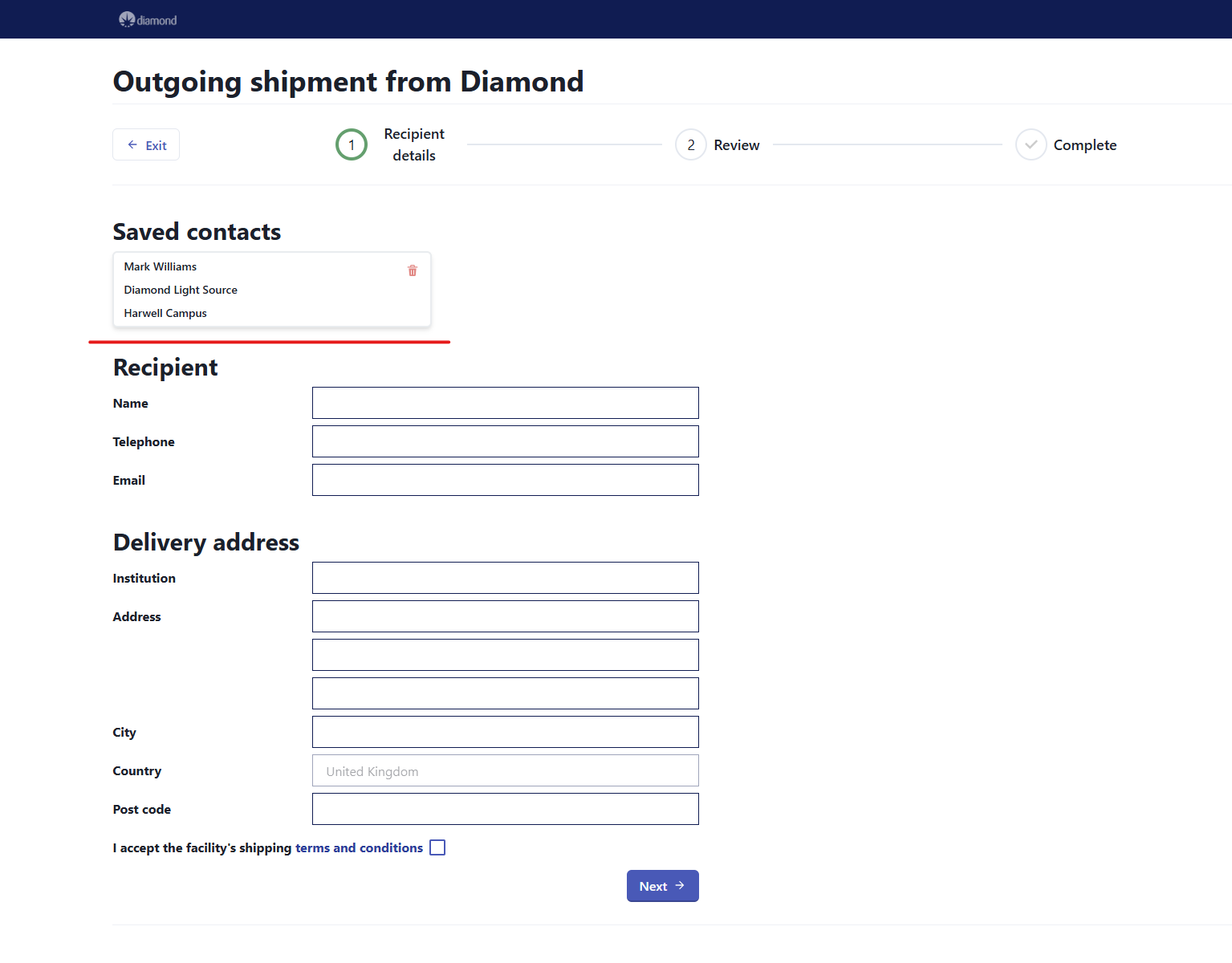
Task: Click the Exit button
Action: 146,144
